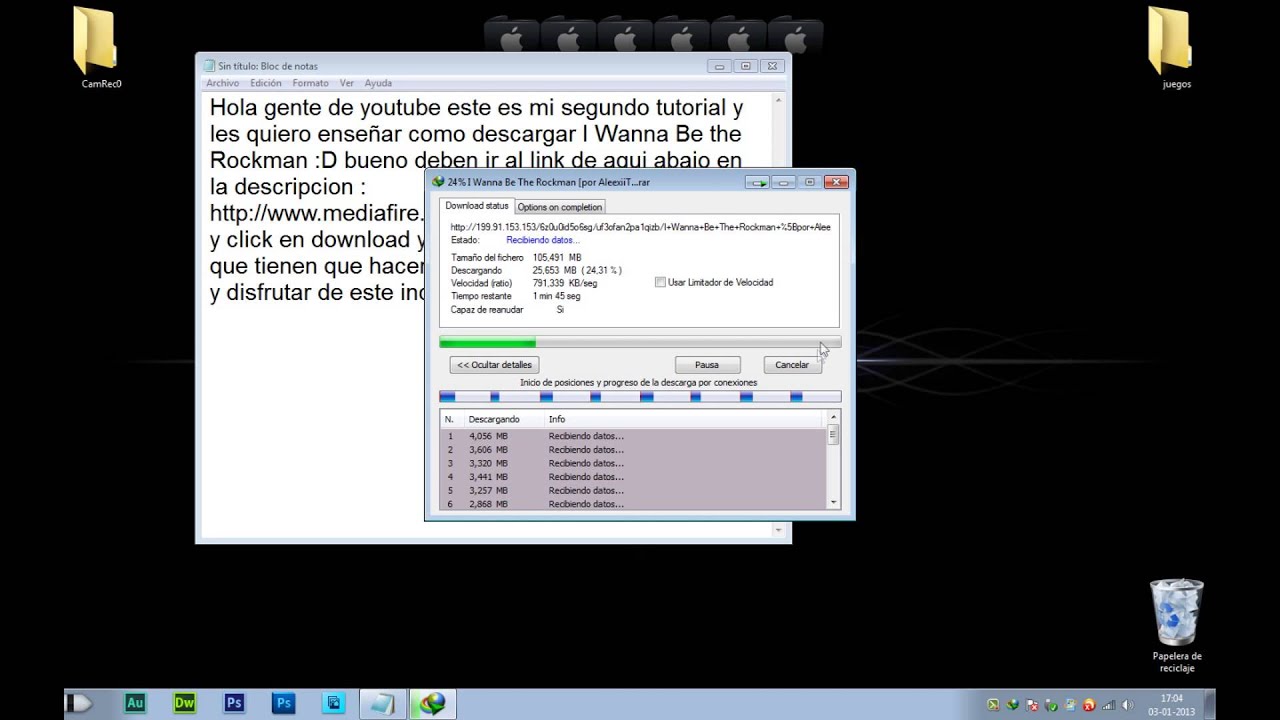Open Adobe Audition from the taskbar
The image size is (1280, 720).
pos(135,703)
